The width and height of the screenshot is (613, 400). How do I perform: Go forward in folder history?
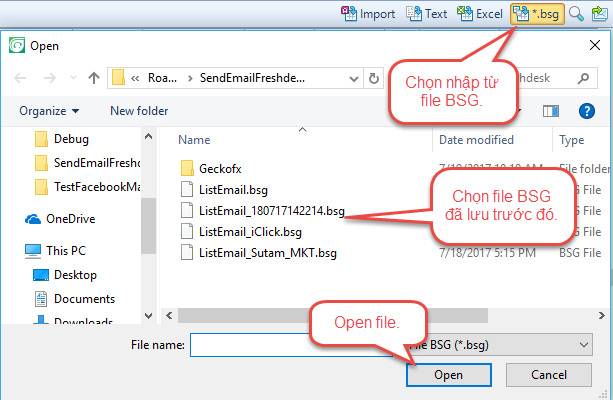pos(50,78)
